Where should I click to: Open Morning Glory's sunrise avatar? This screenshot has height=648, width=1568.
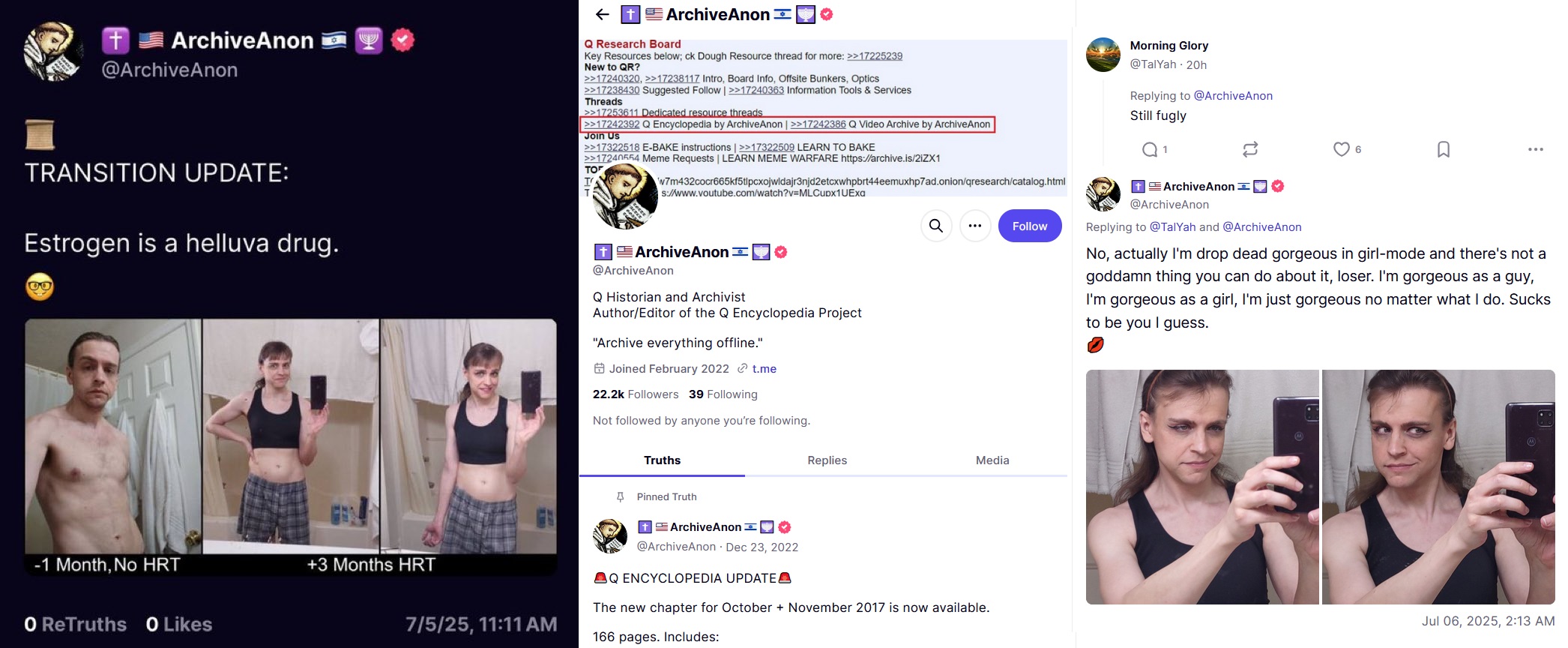tap(1103, 55)
